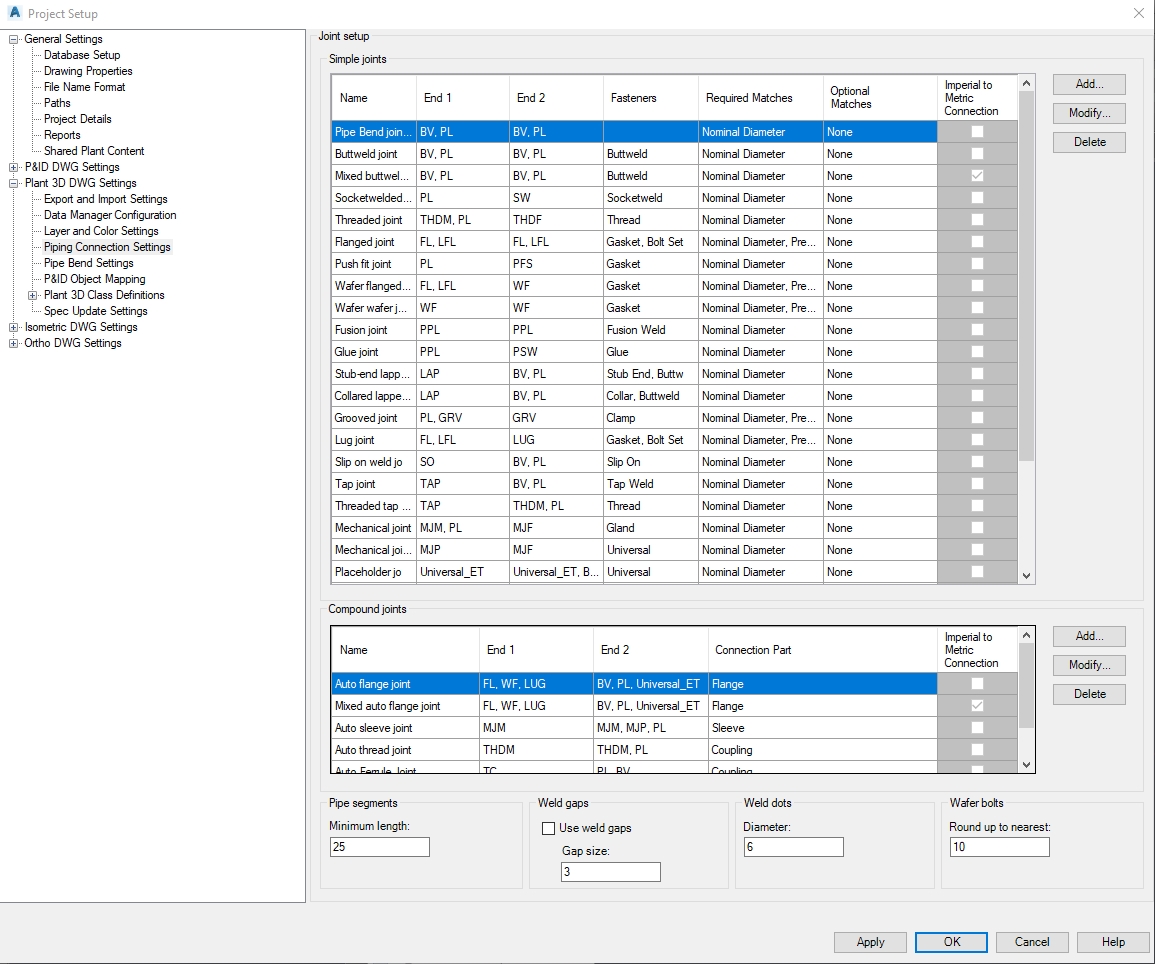Collapse the General Settings branch
Viewport: 1155px width, 964px height.
[12, 39]
